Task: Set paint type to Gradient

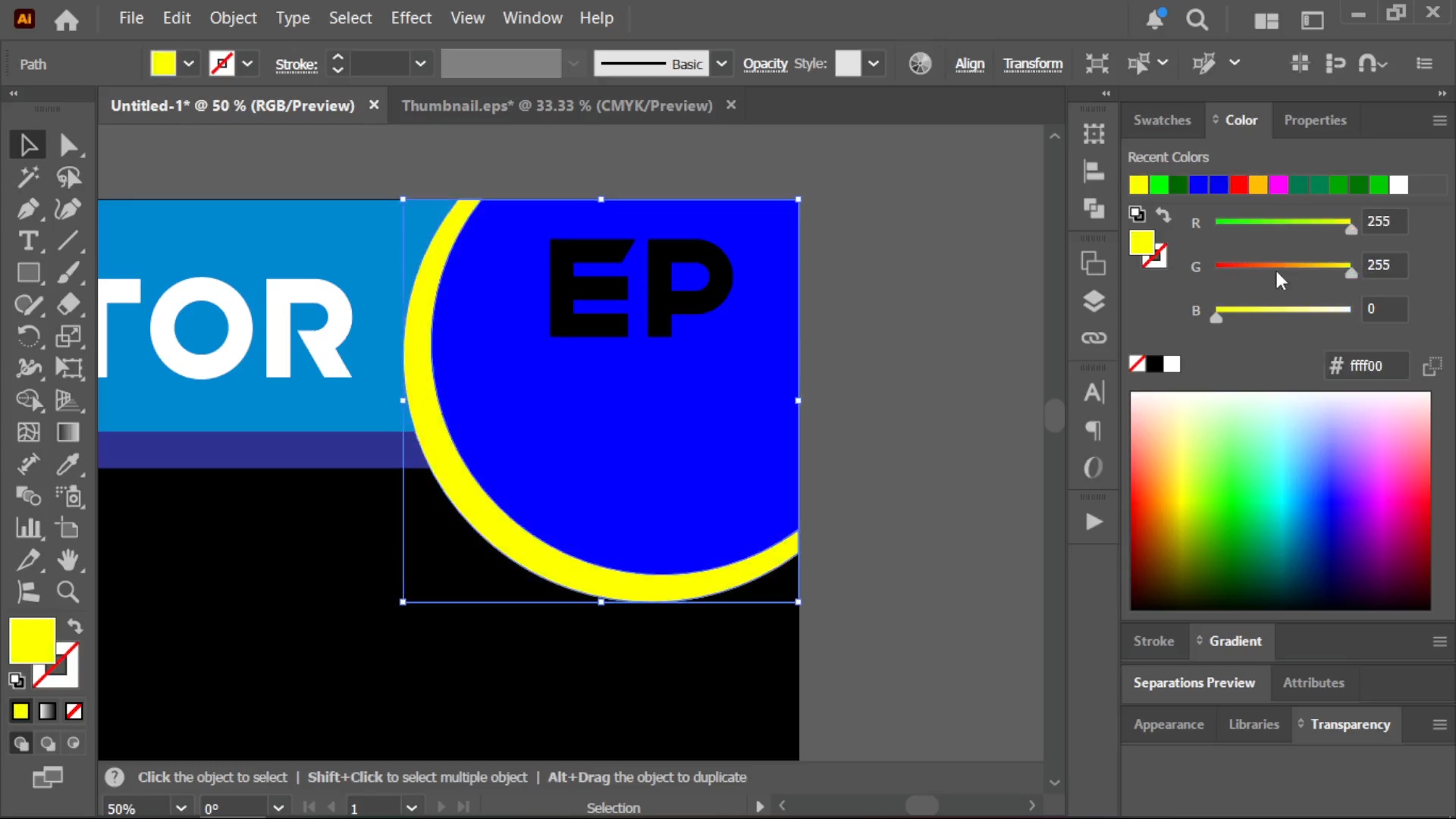Action: coord(47,711)
